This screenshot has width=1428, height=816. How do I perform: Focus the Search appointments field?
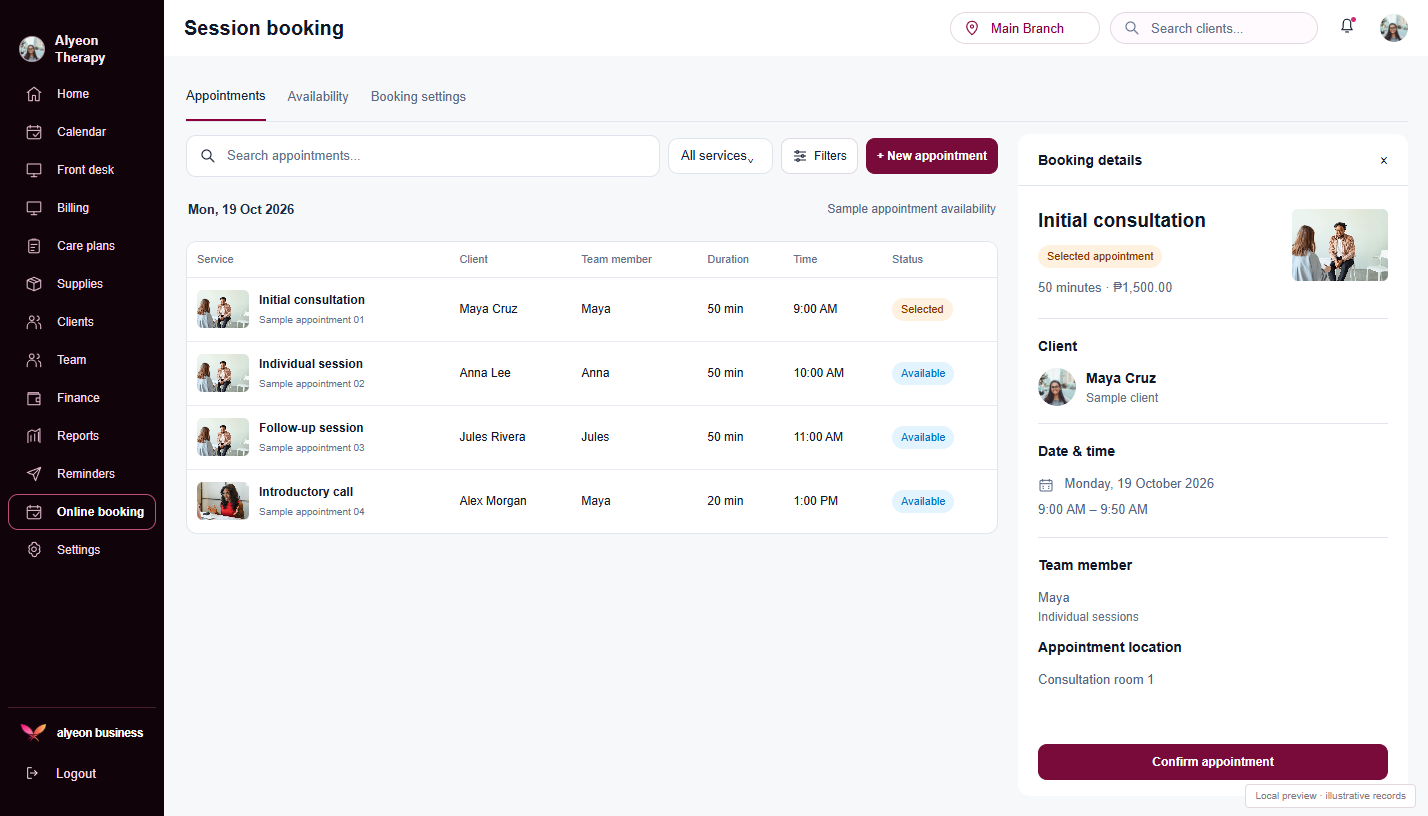coord(423,156)
